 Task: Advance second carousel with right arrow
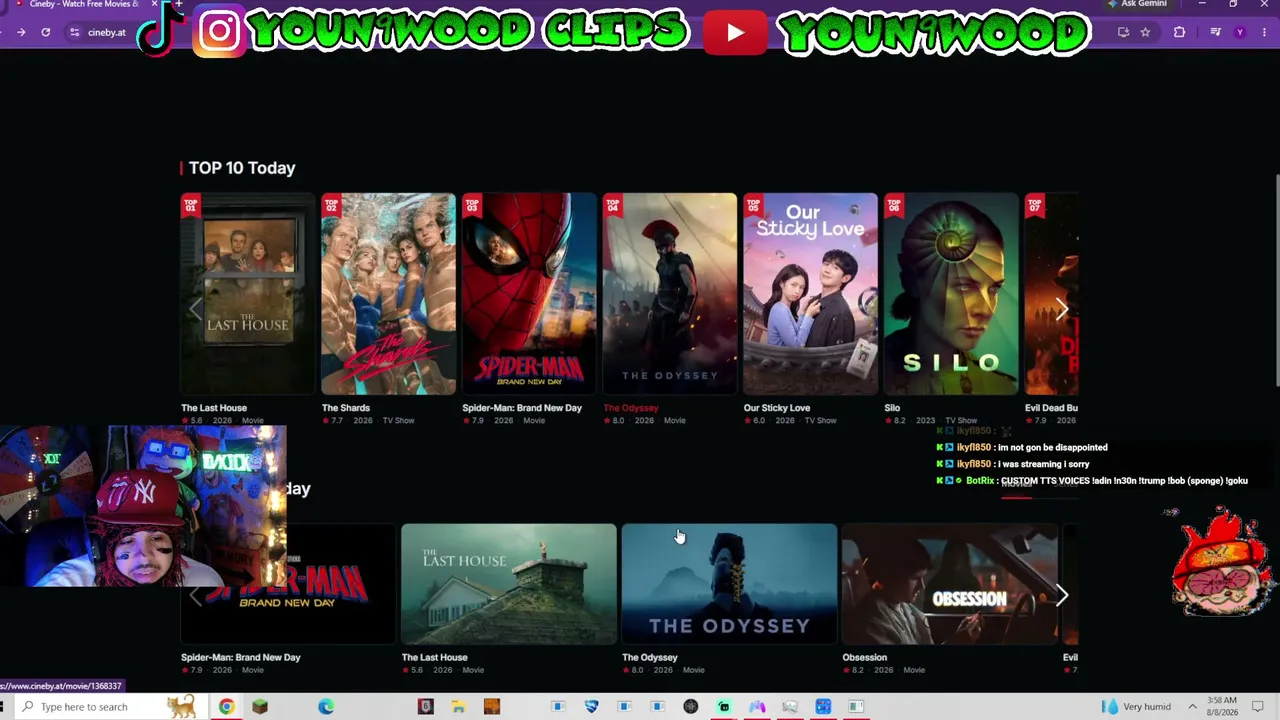tap(1061, 596)
